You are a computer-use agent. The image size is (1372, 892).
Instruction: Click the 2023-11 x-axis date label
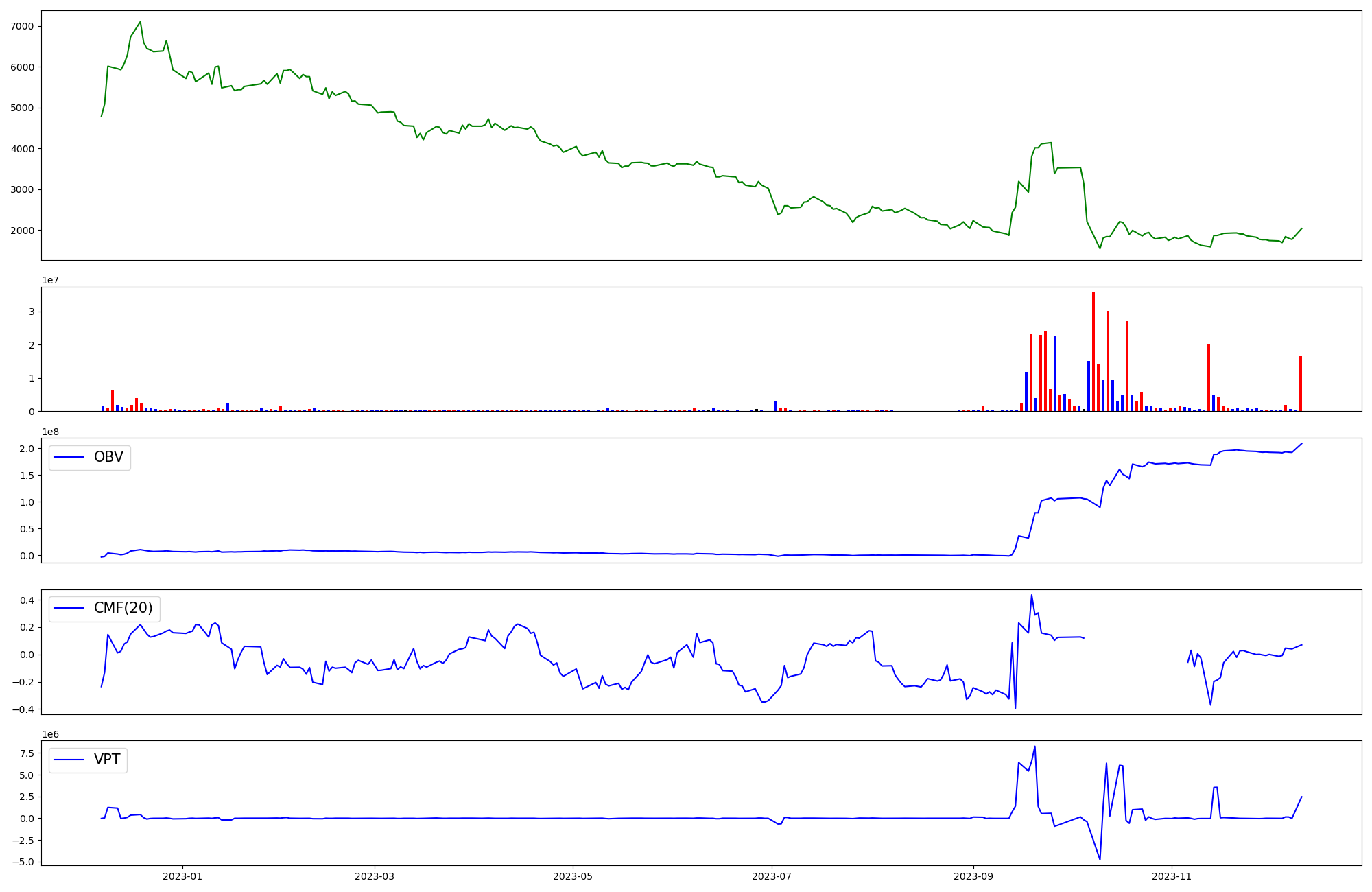click(x=1172, y=876)
